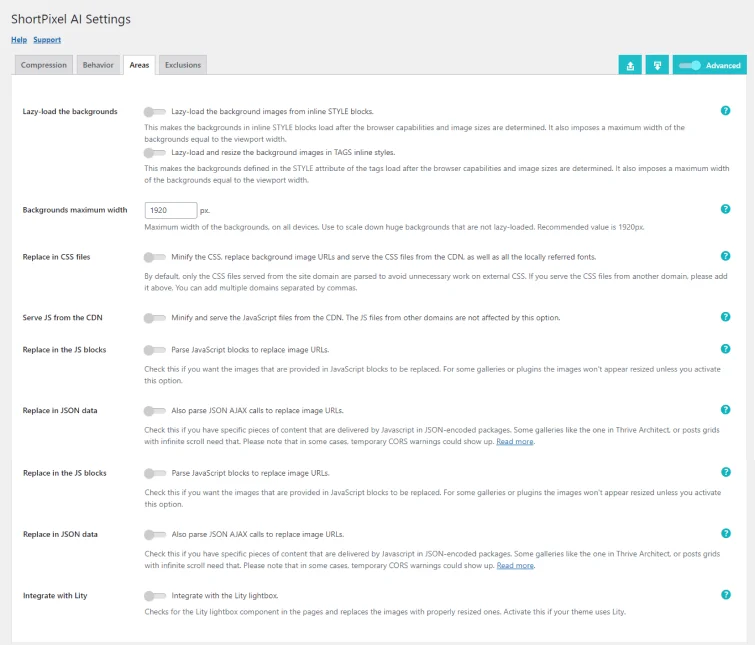Screen dimensions: 755x645
Task: Click the 'ShortPixel AI Settings' heading
Action: coord(71,19)
